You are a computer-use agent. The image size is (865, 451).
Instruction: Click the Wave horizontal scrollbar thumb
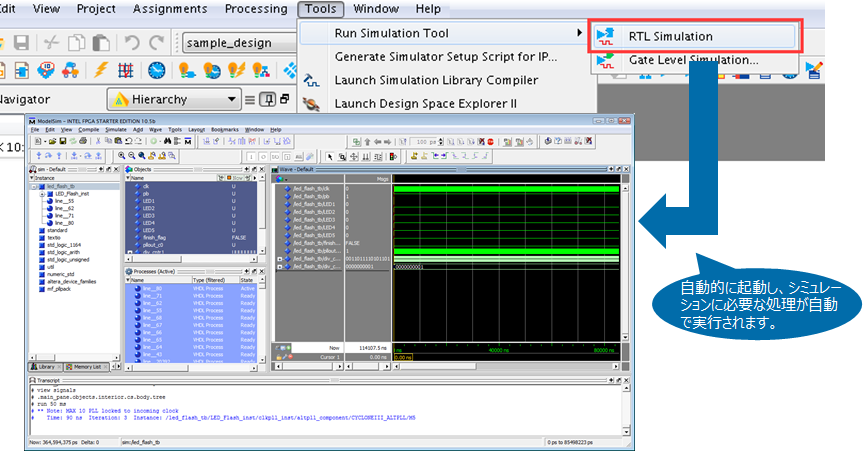[x=437, y=367]
